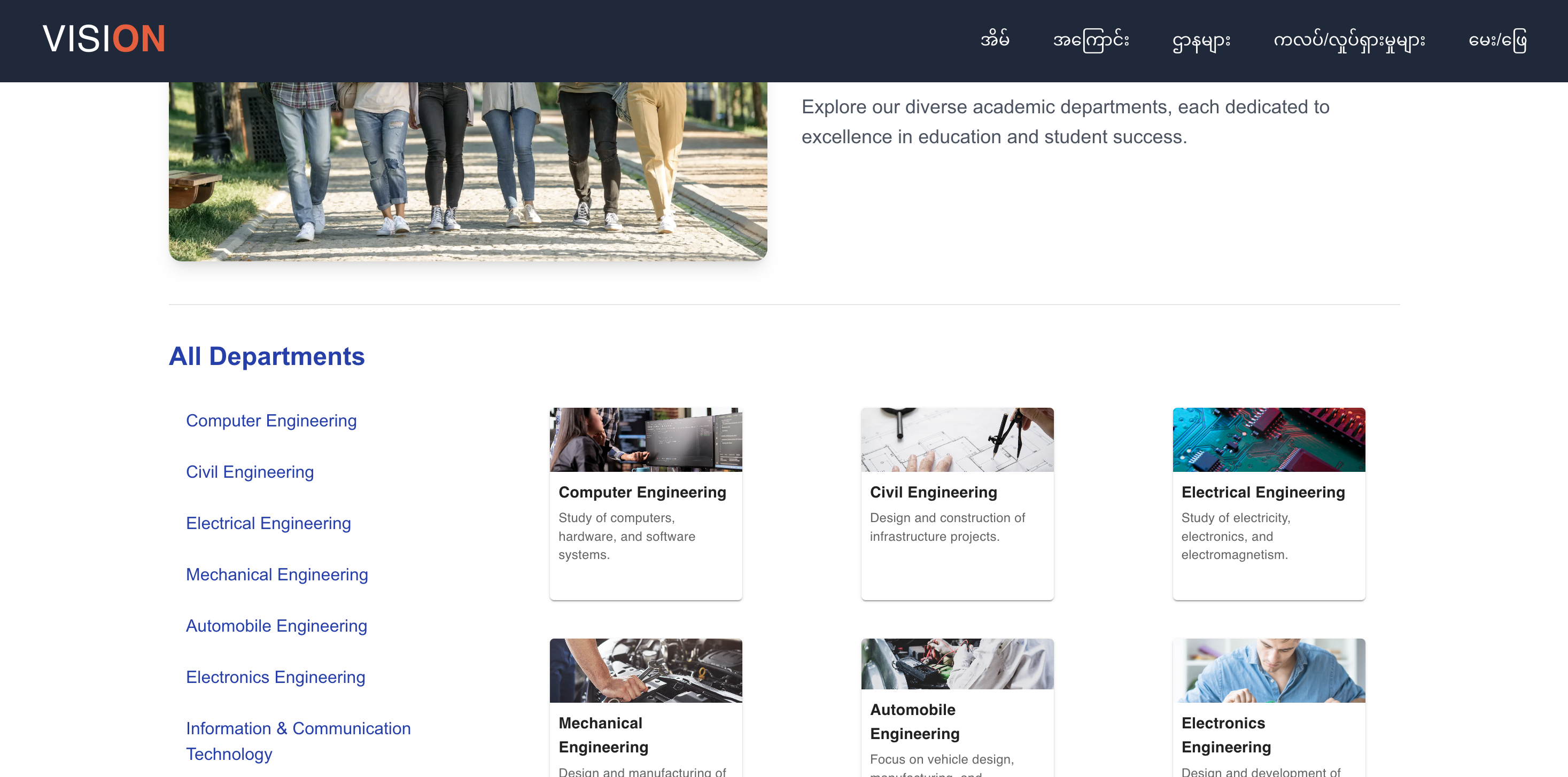1568x777 pixels.
Task: Select Mechanical Engineering in department list
Action: (276, 574)
